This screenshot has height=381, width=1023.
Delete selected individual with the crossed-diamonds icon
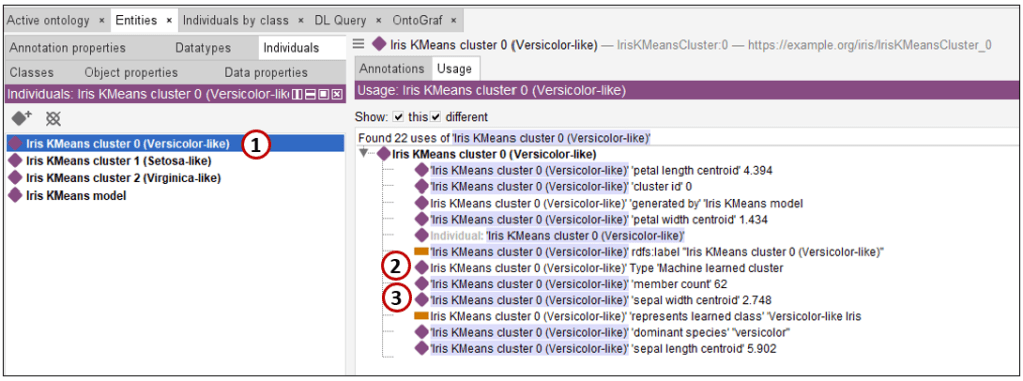[53, 118]
